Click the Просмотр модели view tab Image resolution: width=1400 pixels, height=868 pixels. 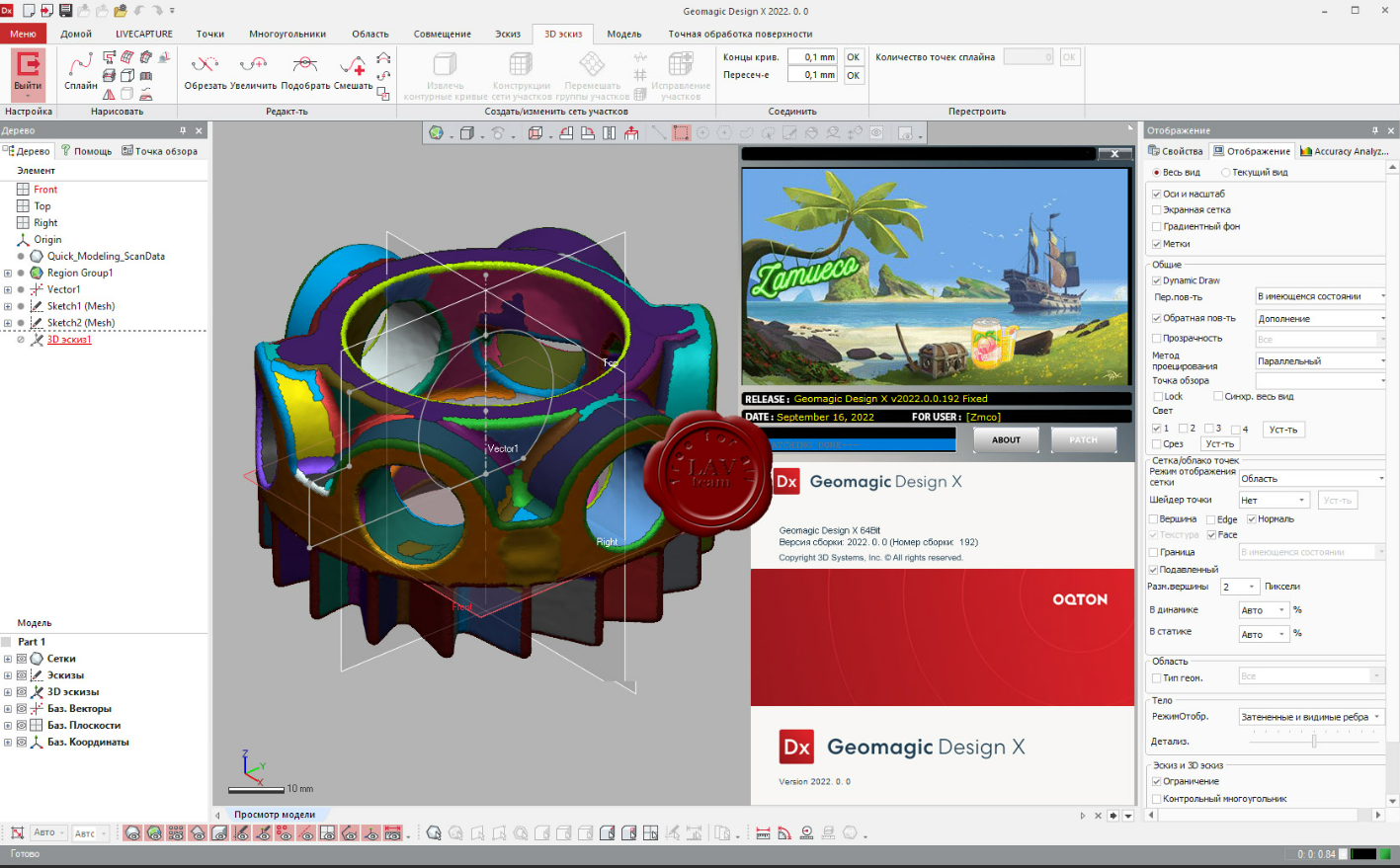pyautogui.click(x=275, y=815)
